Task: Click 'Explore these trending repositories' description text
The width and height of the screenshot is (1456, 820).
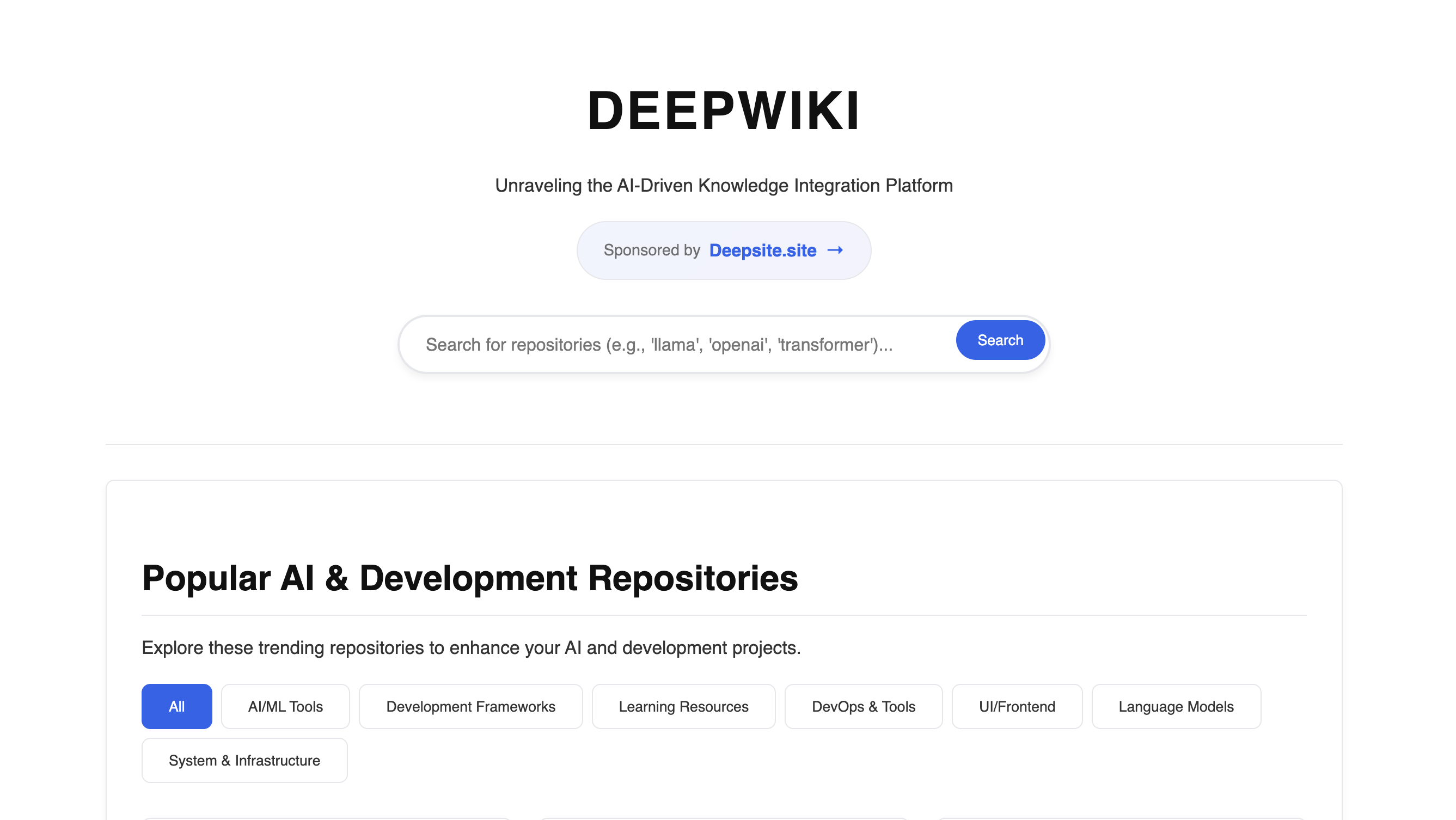Action: click(x=471, y=647)
